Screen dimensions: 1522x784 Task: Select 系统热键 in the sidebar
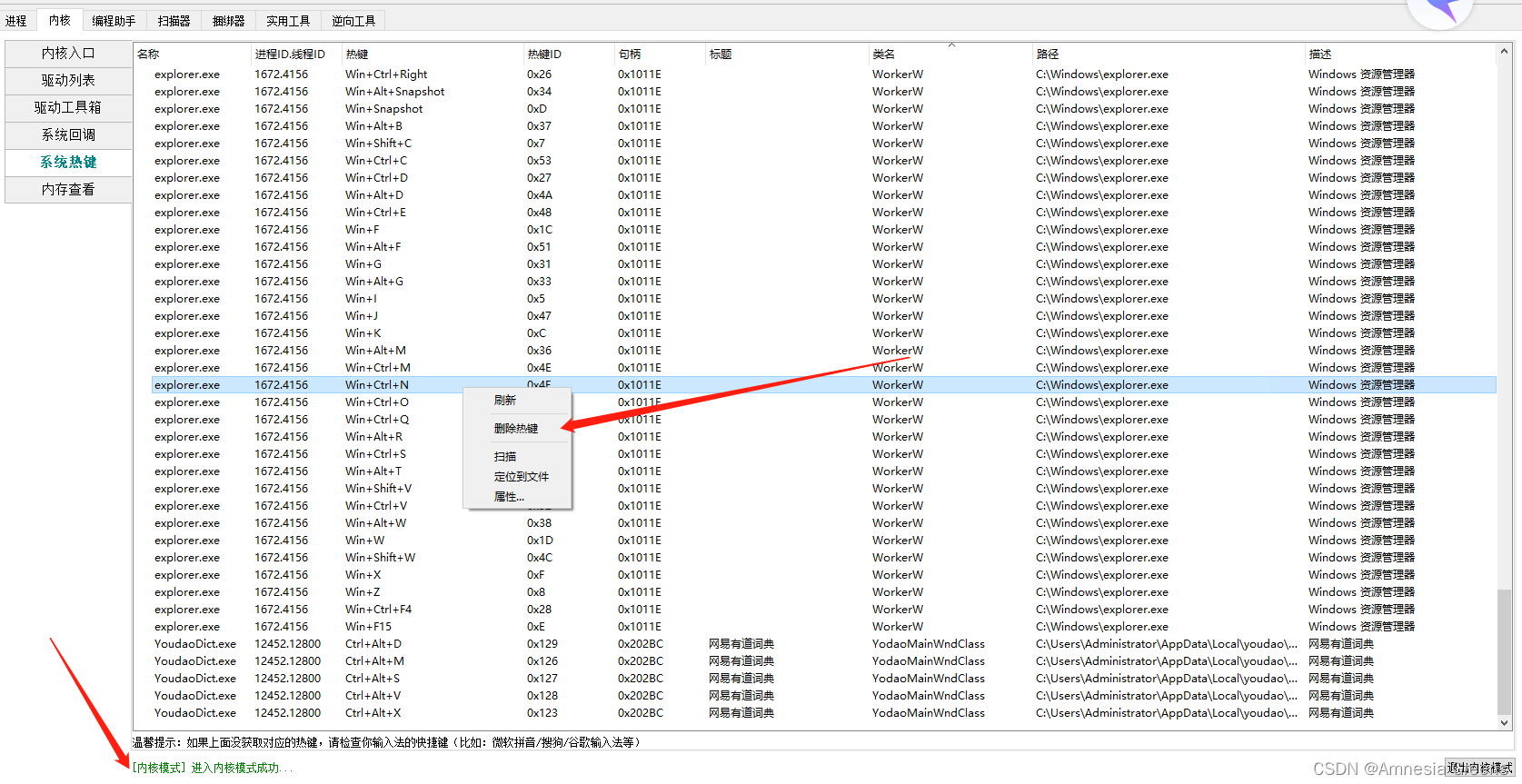point(68,162)
